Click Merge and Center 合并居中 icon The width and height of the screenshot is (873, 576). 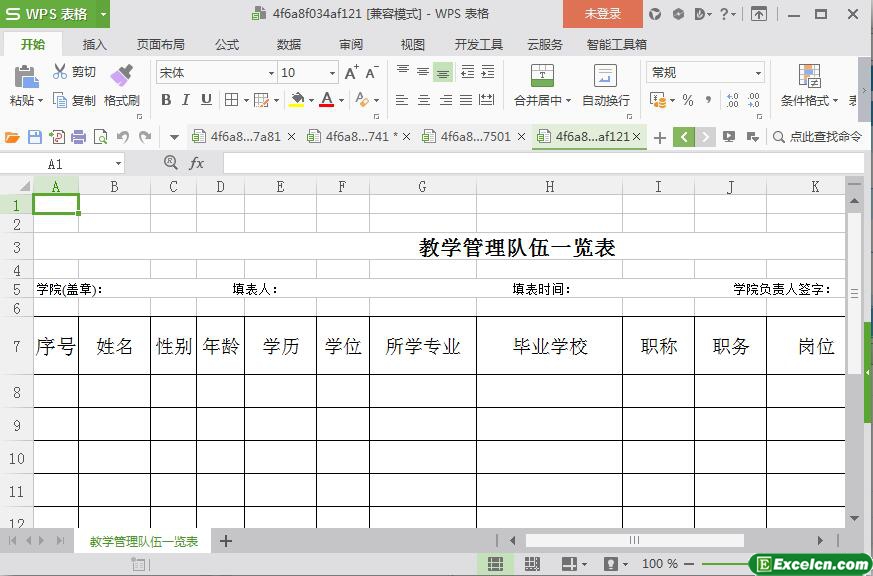click(542, 76)
